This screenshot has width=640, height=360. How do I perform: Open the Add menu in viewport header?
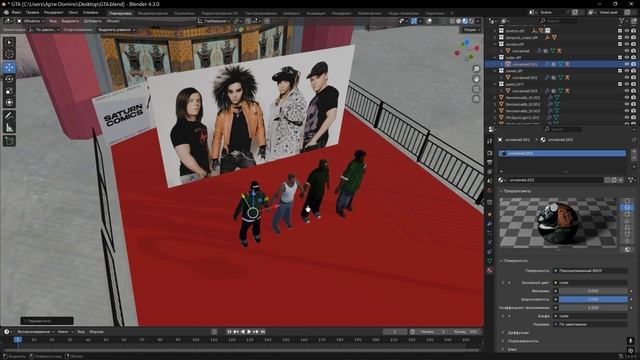coord(93,21)
